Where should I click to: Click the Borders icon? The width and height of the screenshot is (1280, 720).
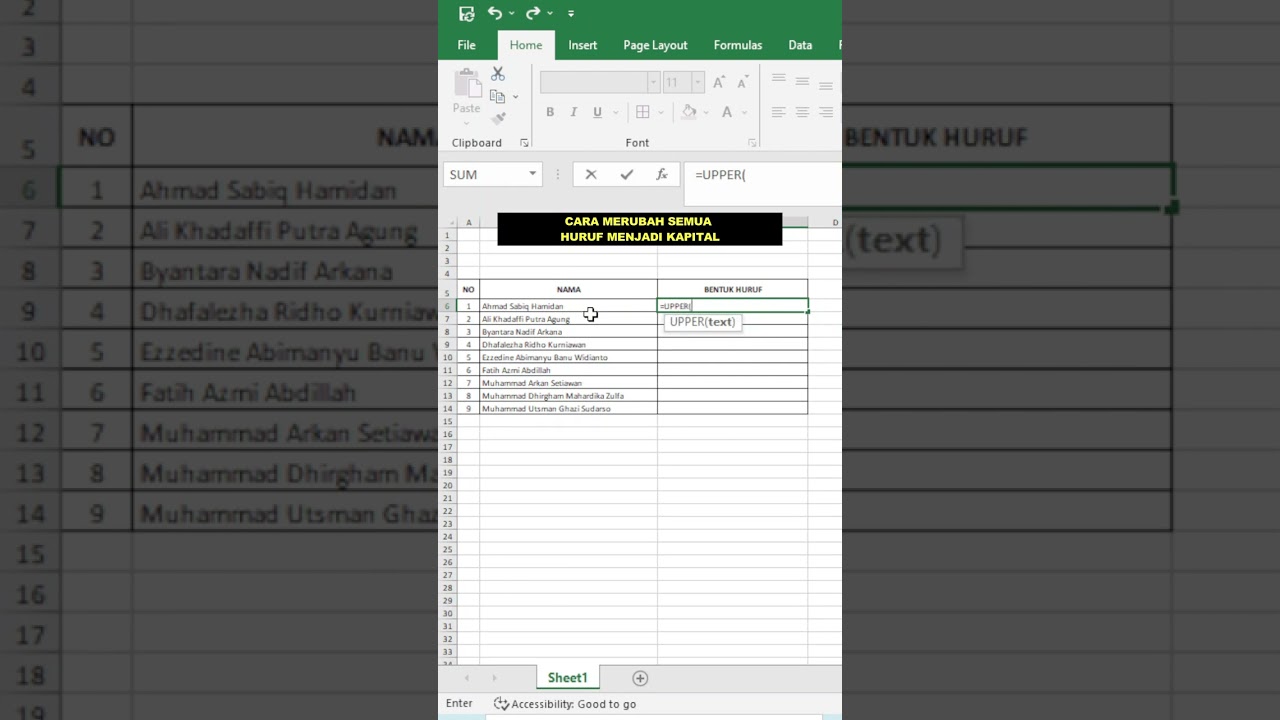[x=643, y=112]
